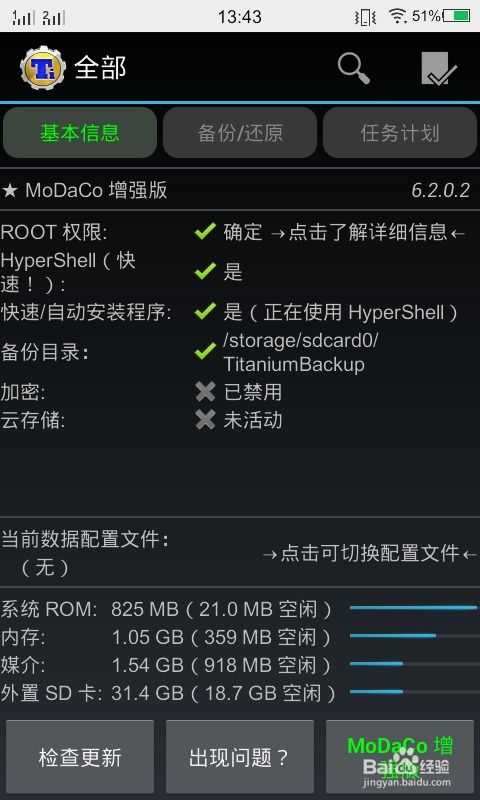
Task: Switch to the 备份/还原 tab
Action: pos(240,133)
